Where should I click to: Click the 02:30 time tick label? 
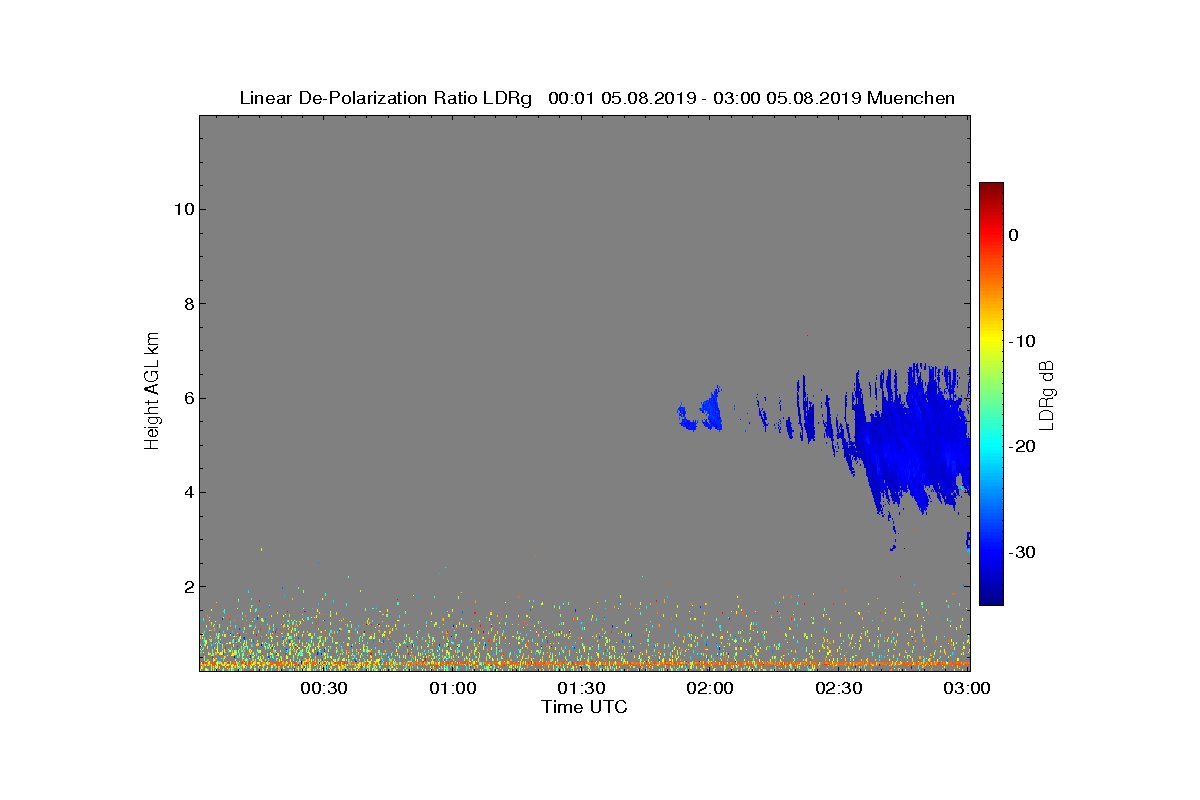pos(839,688)
